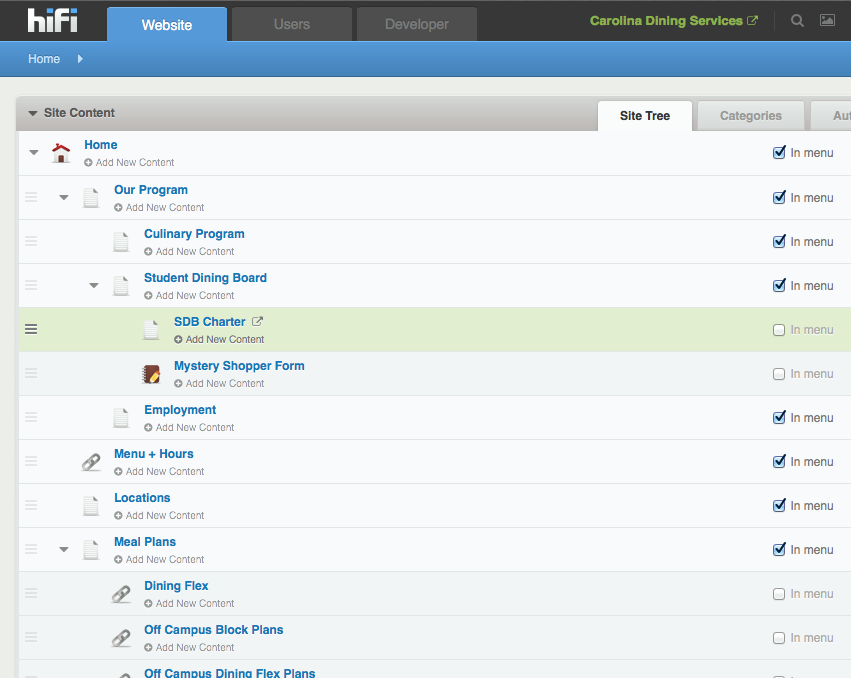This screenshot has height=678, width=851.
Task: Click the notebook form icon for Mystery Shopper Form
Action: (151, 373)
